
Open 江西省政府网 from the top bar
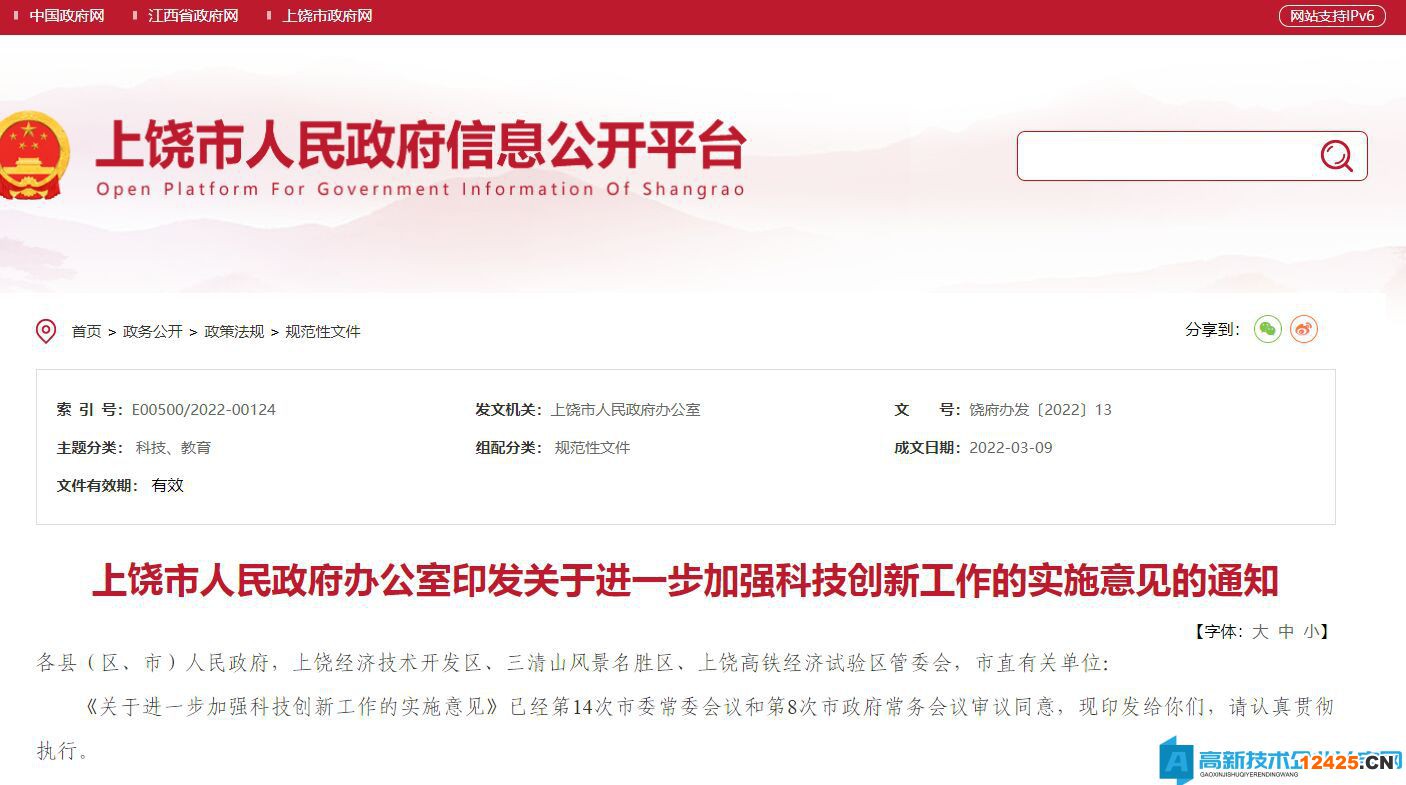[x=191, y=15]
